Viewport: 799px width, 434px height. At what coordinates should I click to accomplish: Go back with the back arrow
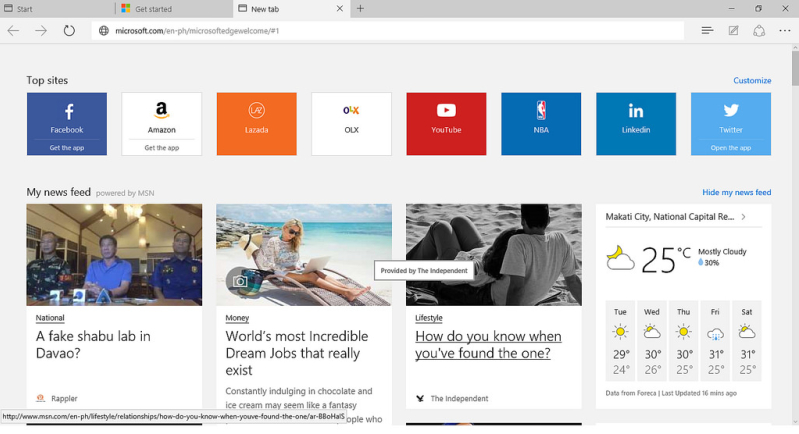tap(13, 31)
